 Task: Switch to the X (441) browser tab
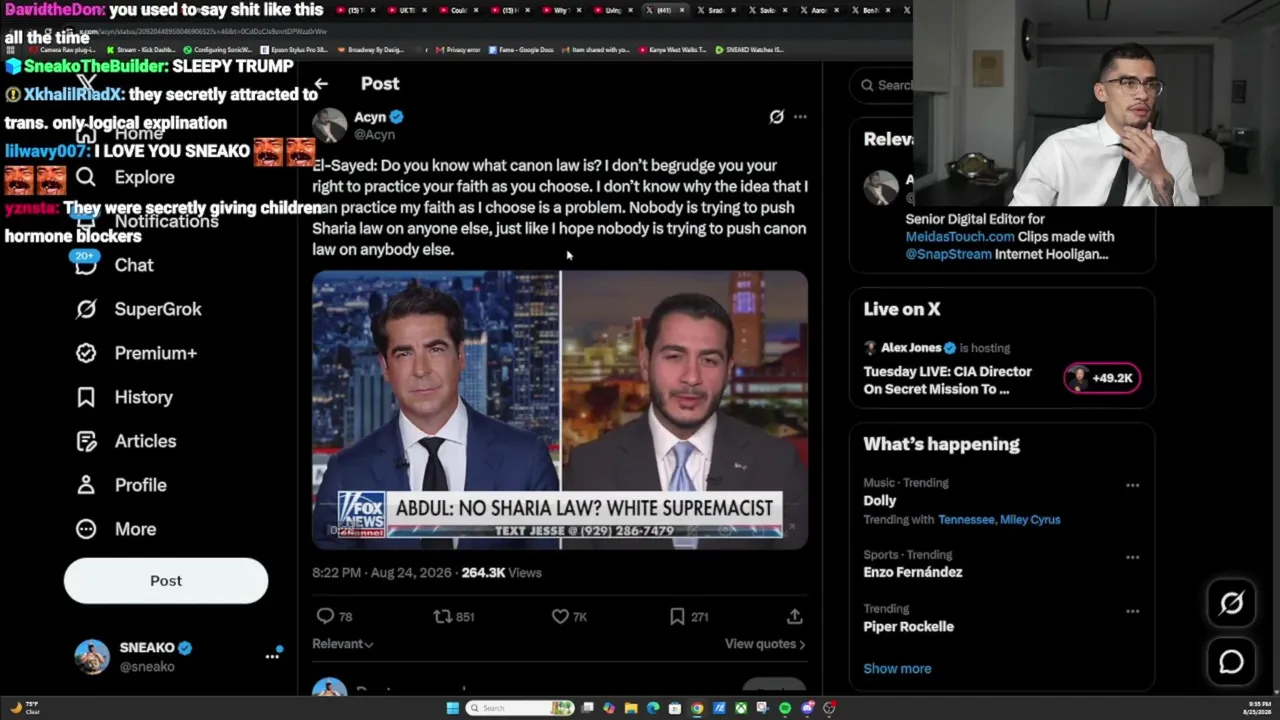pos(664,10)
